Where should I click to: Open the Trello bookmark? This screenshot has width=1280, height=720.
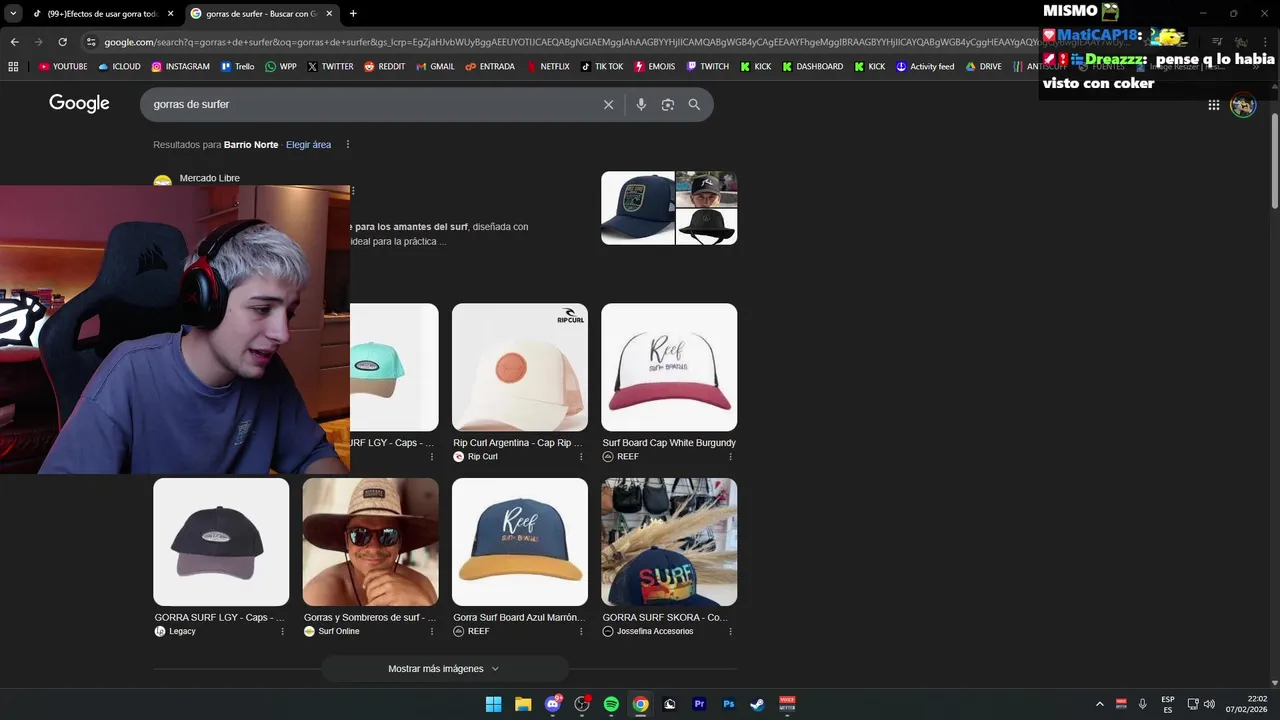coord(238,66)
